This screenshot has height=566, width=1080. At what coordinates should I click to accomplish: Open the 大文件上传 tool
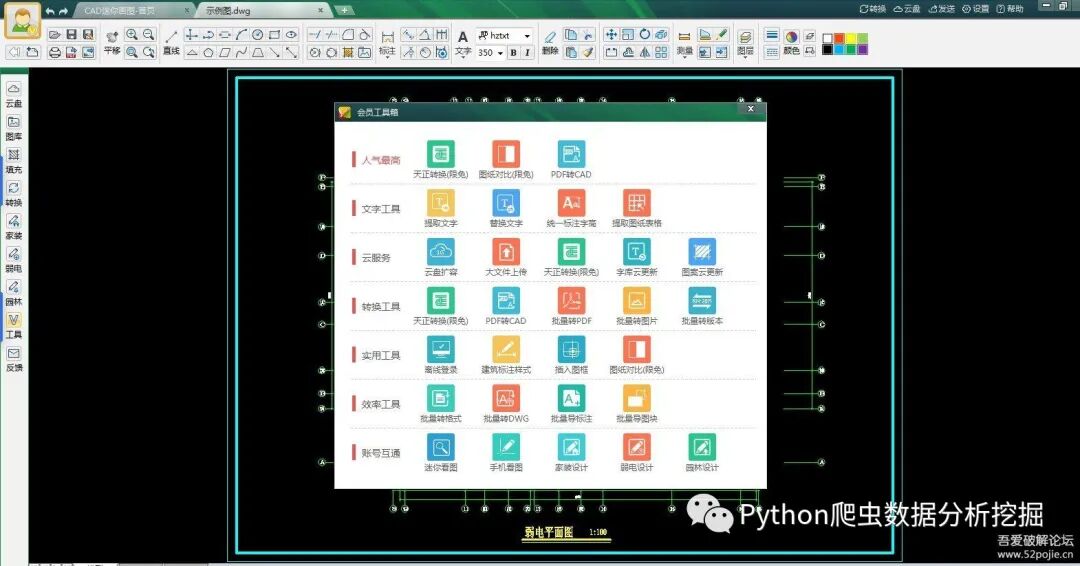pyautogui.click(x=506, y=257)
